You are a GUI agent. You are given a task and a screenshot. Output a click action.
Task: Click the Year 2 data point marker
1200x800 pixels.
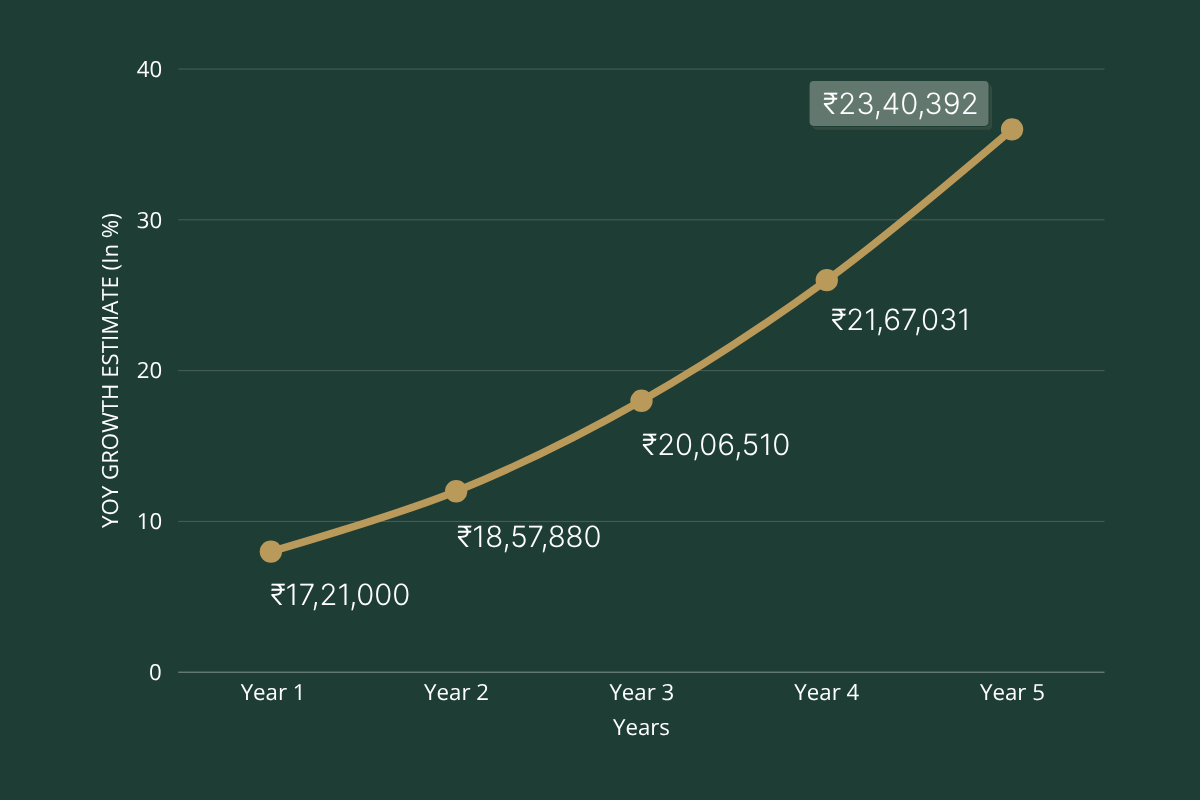coord(456,491)
